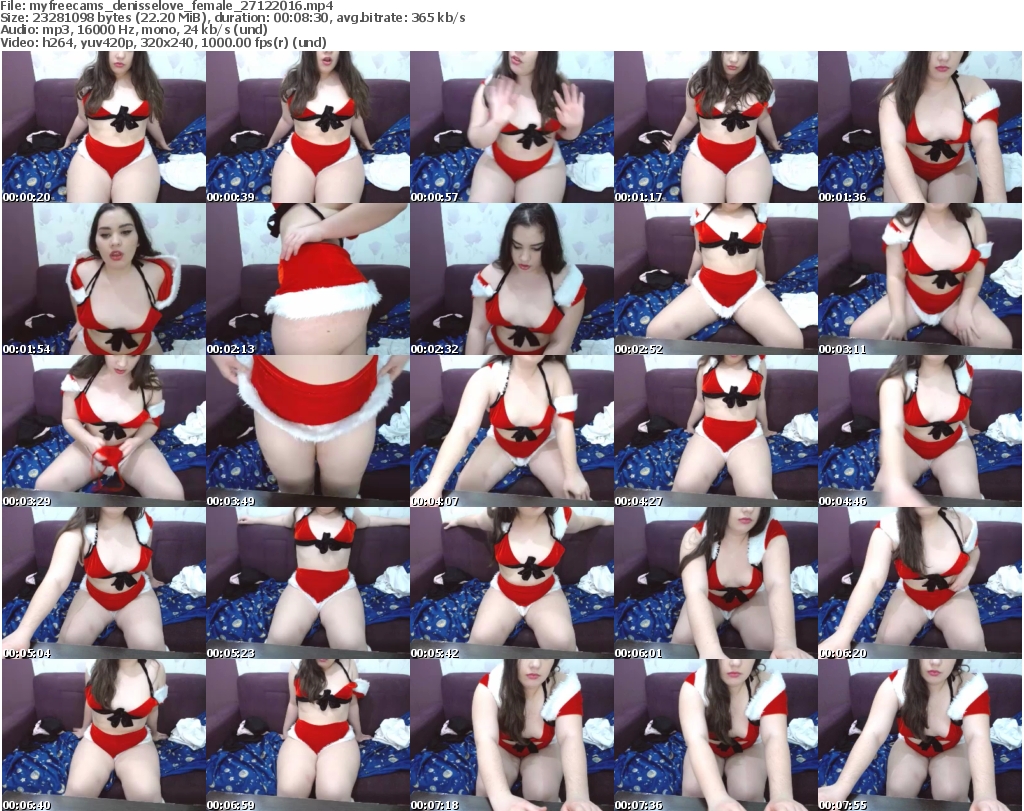Select the frame marked 00:02:32
This screenshot has height=811, width=1024.
point(511,279)
